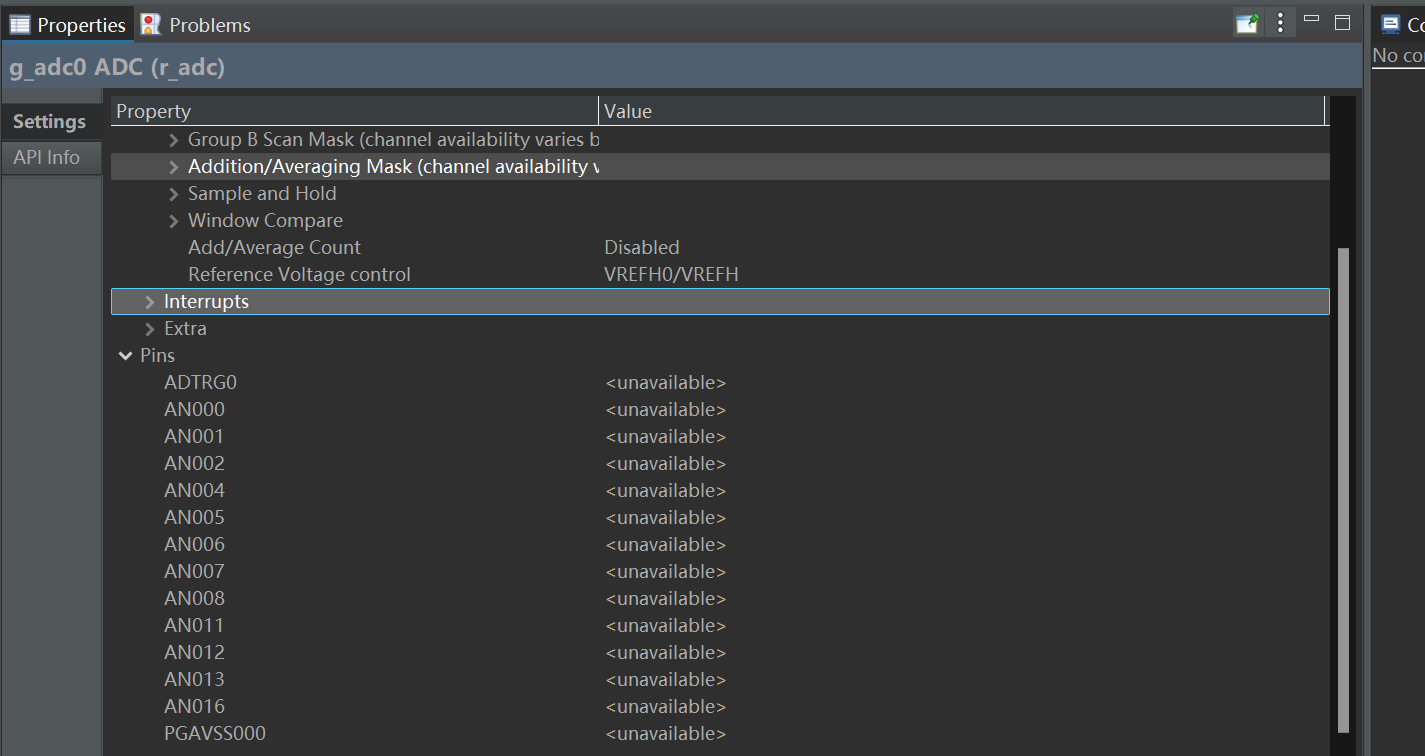
Task: Switch to the Properties tab
Action: [68, 24]
